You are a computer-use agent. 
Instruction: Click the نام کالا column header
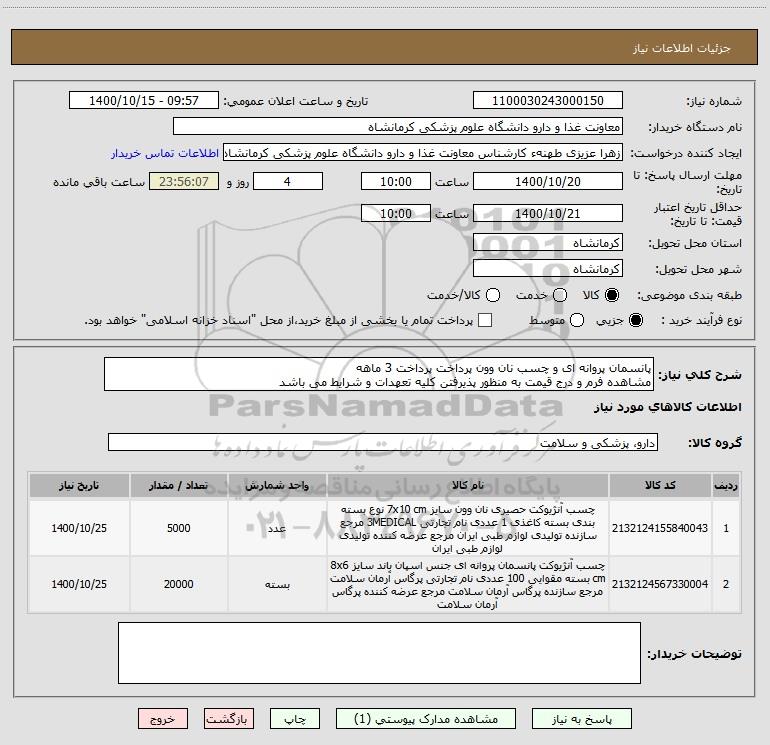click(x=468, y=485)
